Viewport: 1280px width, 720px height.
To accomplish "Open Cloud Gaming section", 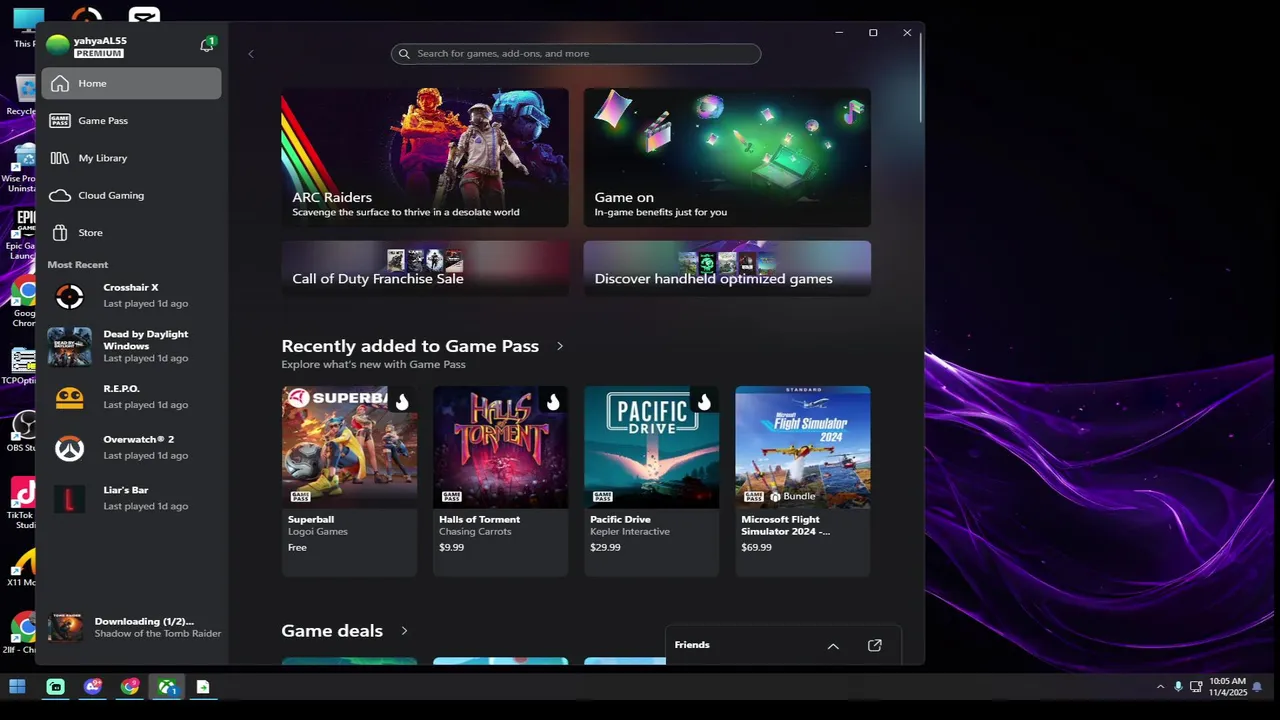I will 132,195.
